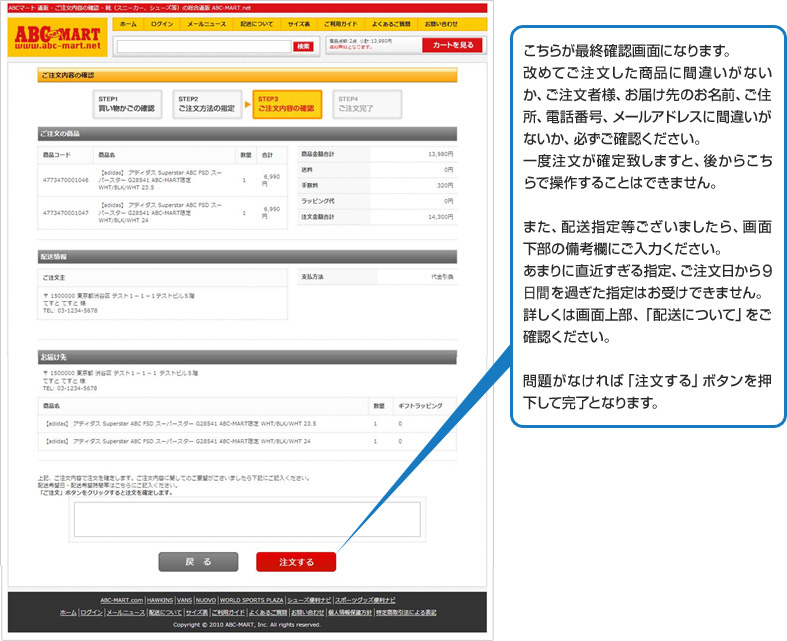Open 配送について in the top navigation bar
This screenshot has height=641, width=787.
pyautogui.click(x=256, y=24)
